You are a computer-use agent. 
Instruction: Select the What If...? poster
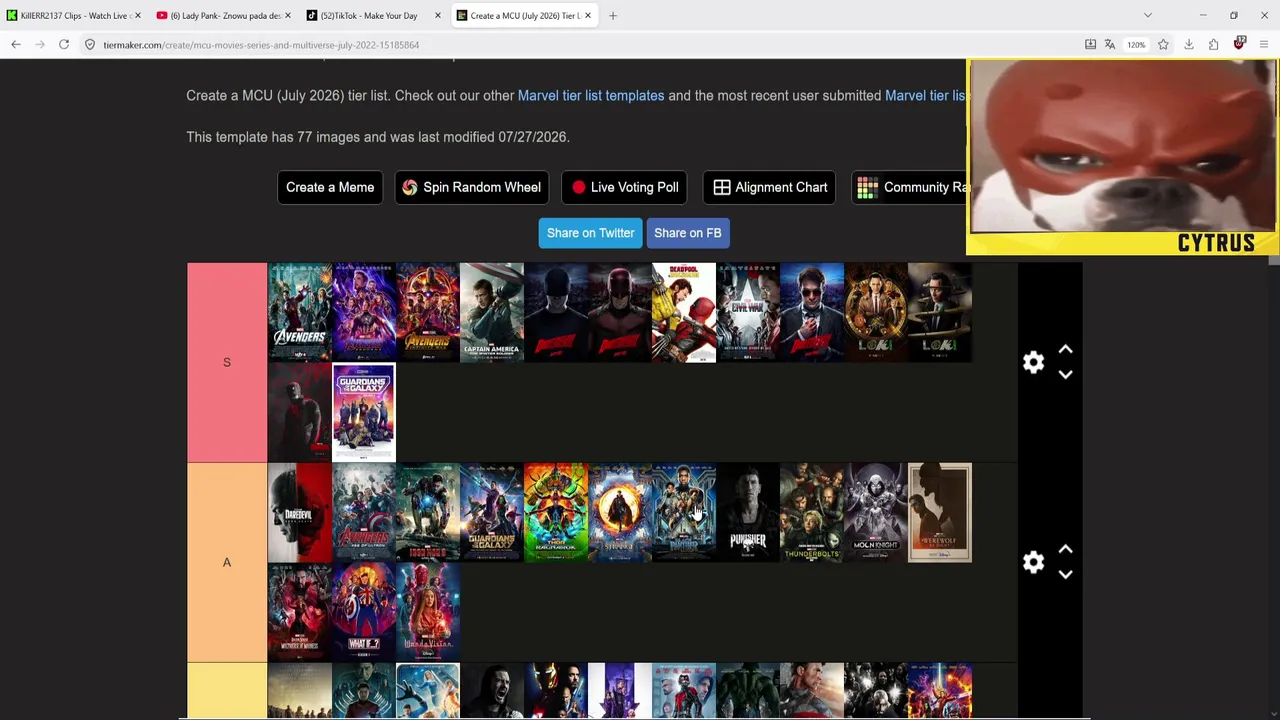tap(364, 612)
